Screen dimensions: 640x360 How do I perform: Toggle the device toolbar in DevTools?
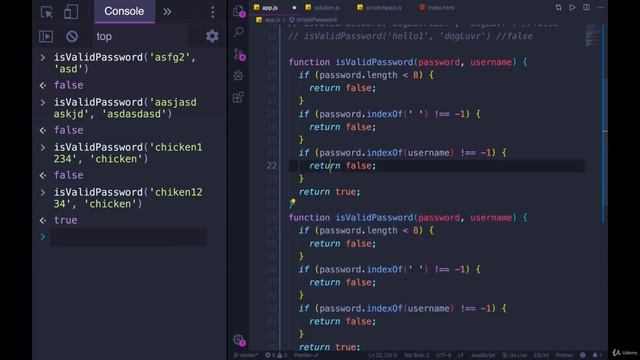[x=71, y=12]
